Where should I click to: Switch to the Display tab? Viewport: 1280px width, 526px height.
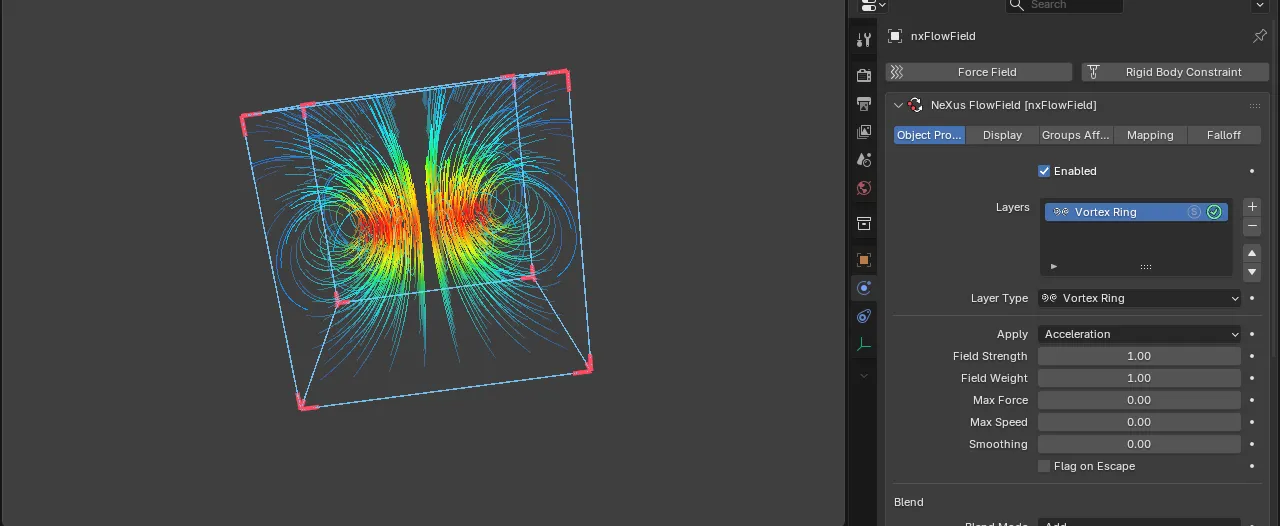(x=1002, y=135)
